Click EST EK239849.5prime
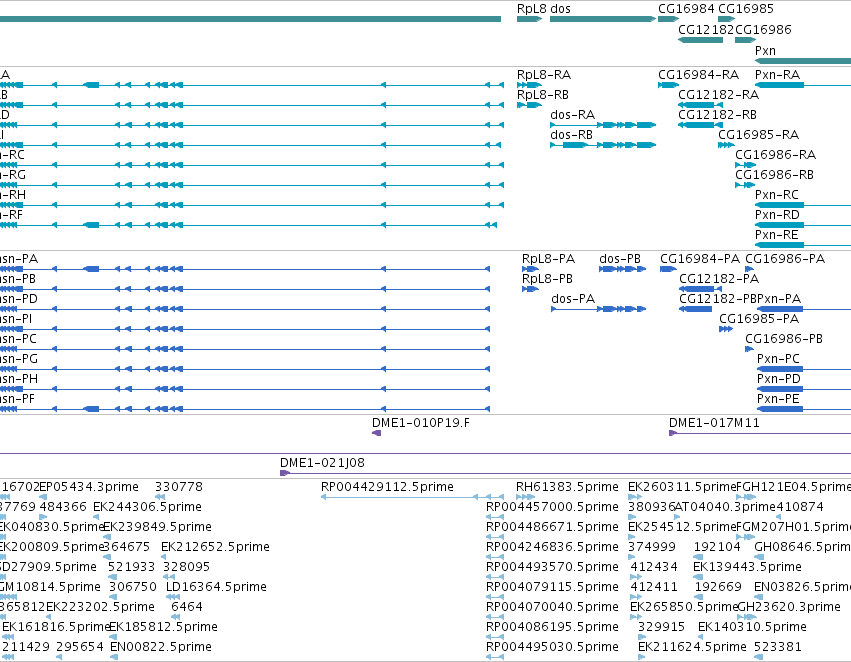Screen dimensions: 851x662 (157, 527)
